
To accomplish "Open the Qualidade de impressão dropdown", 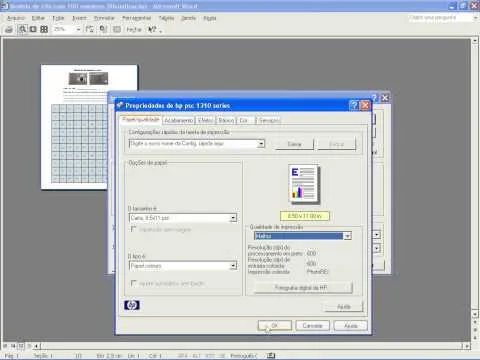I will point(347,236).
